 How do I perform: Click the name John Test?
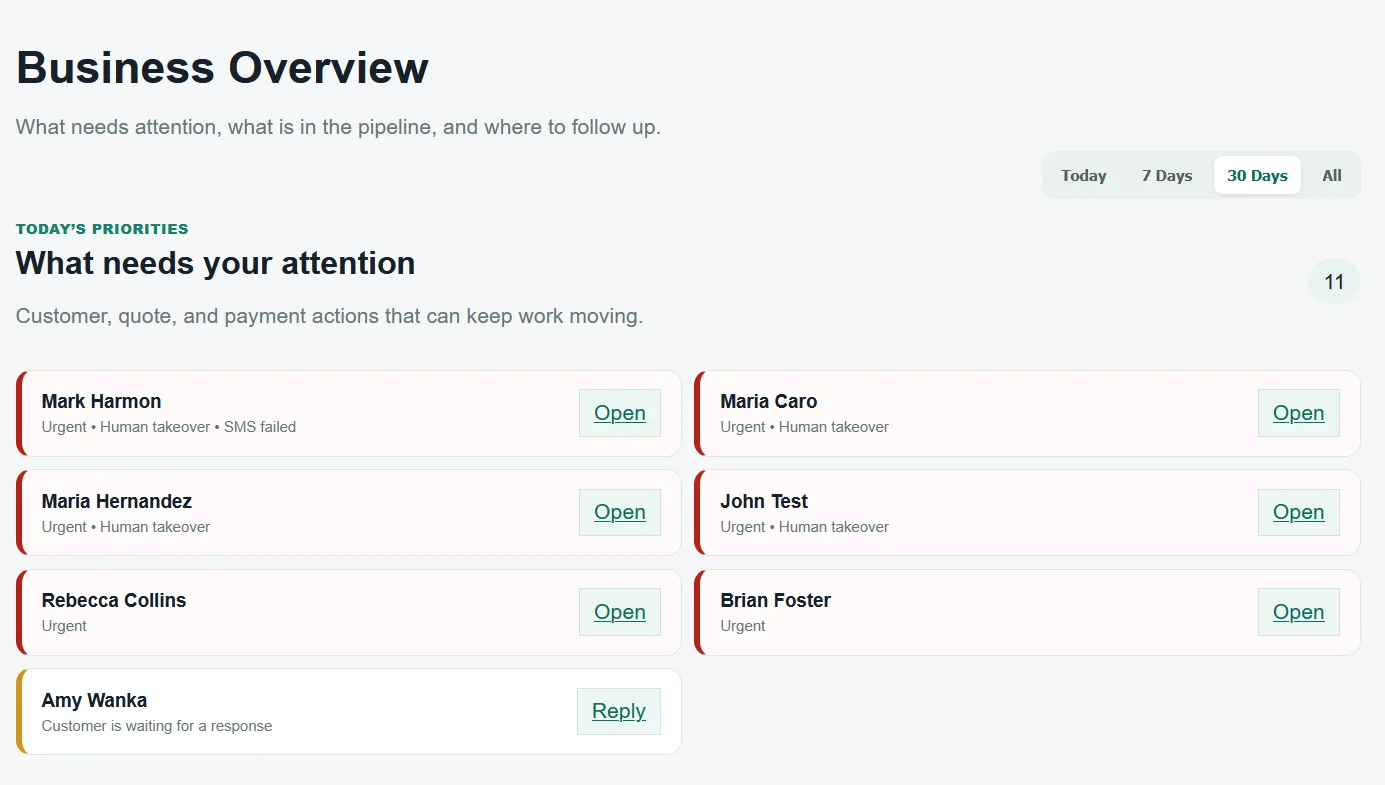764,501
